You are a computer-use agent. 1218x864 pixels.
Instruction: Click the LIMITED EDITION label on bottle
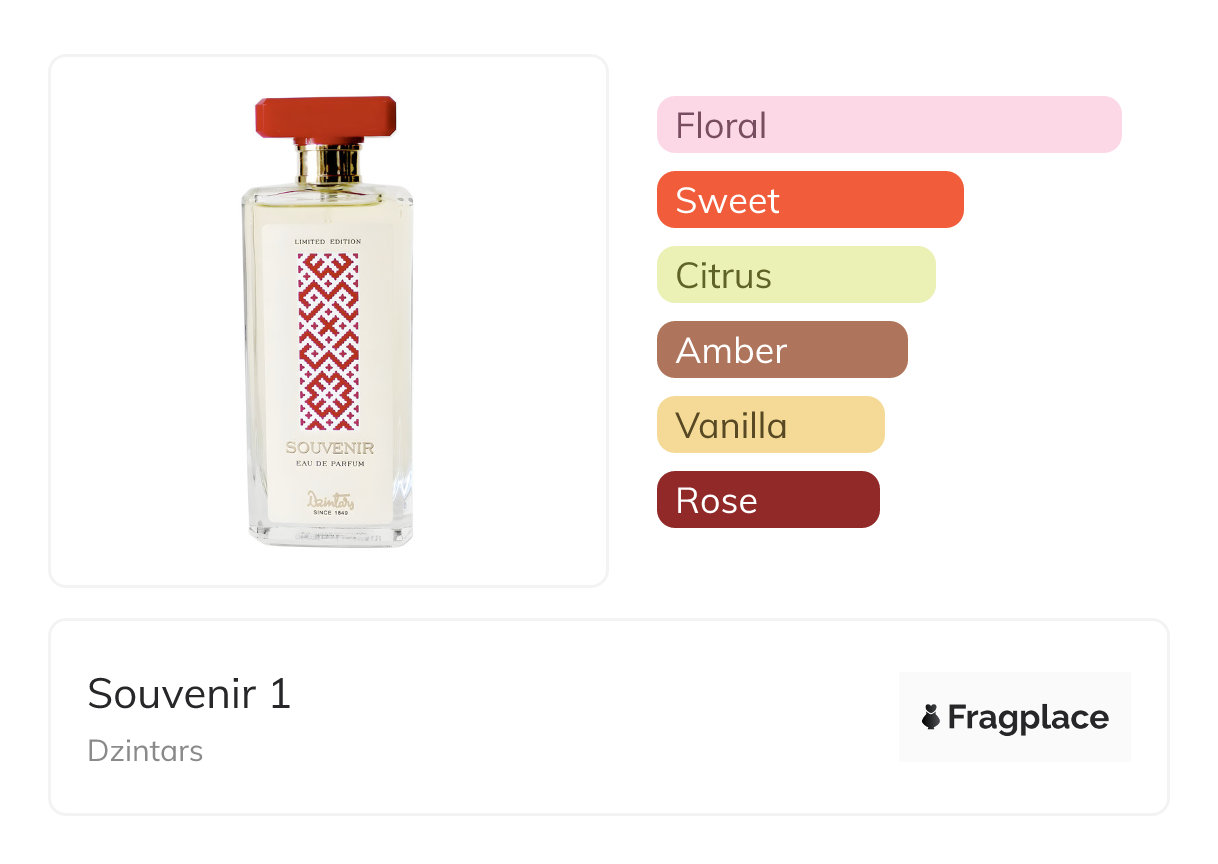(328, 242)
